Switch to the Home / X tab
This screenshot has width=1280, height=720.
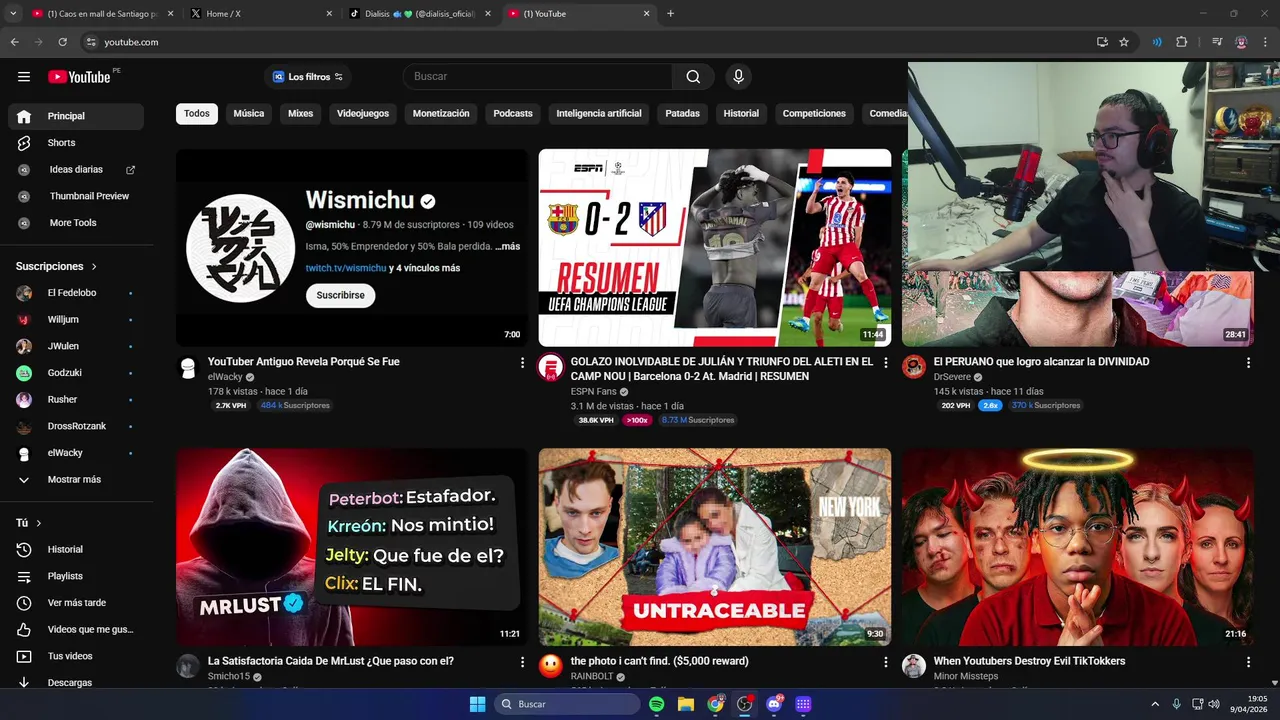pos(262,14)
